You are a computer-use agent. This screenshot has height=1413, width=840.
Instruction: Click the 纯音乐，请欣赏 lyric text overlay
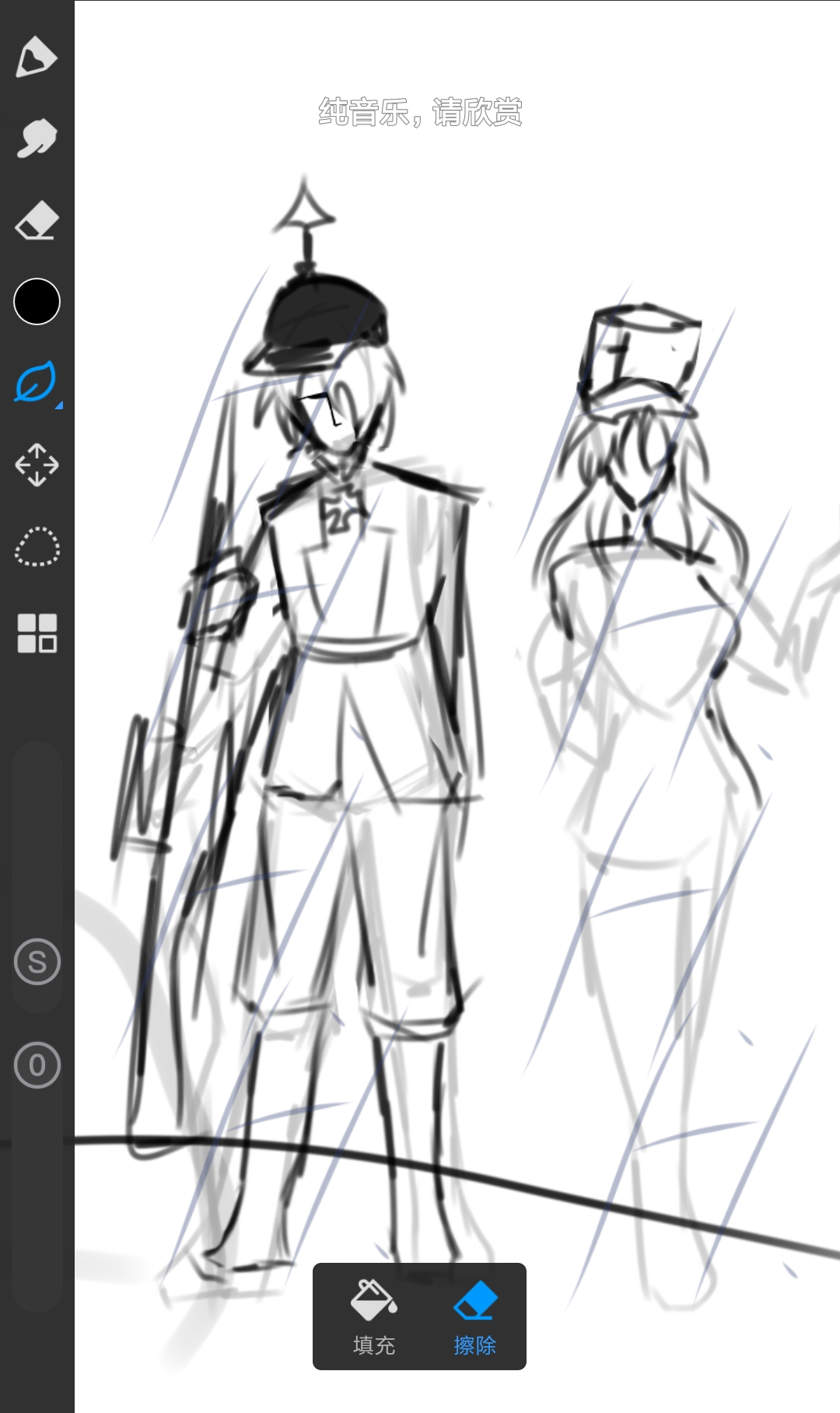420,113
